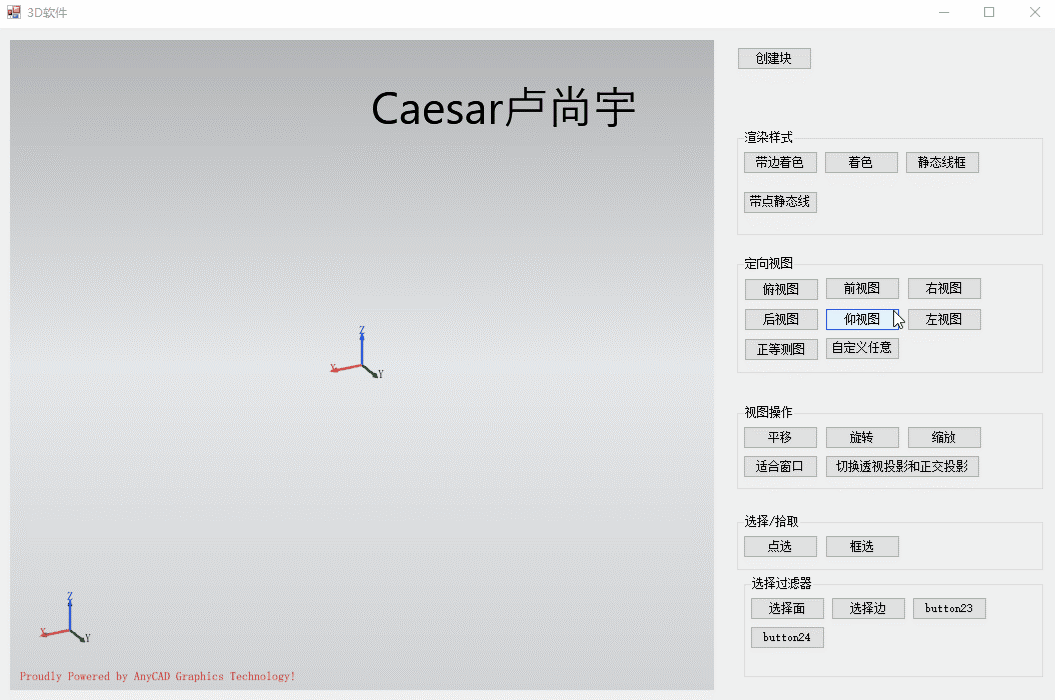Screen dimensions: 1055x700
Task: Activate the 平移 pan operation
Action: [780, 438]
